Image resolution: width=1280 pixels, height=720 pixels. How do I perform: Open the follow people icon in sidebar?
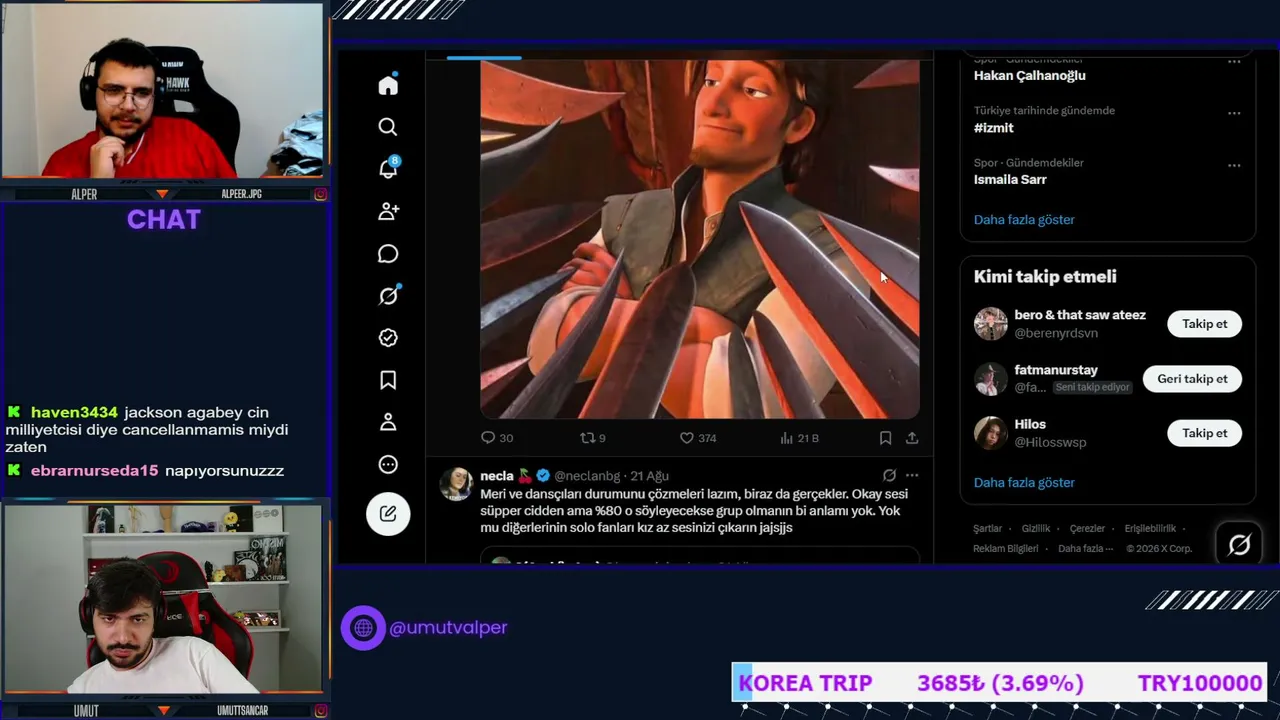click(388, 211)
